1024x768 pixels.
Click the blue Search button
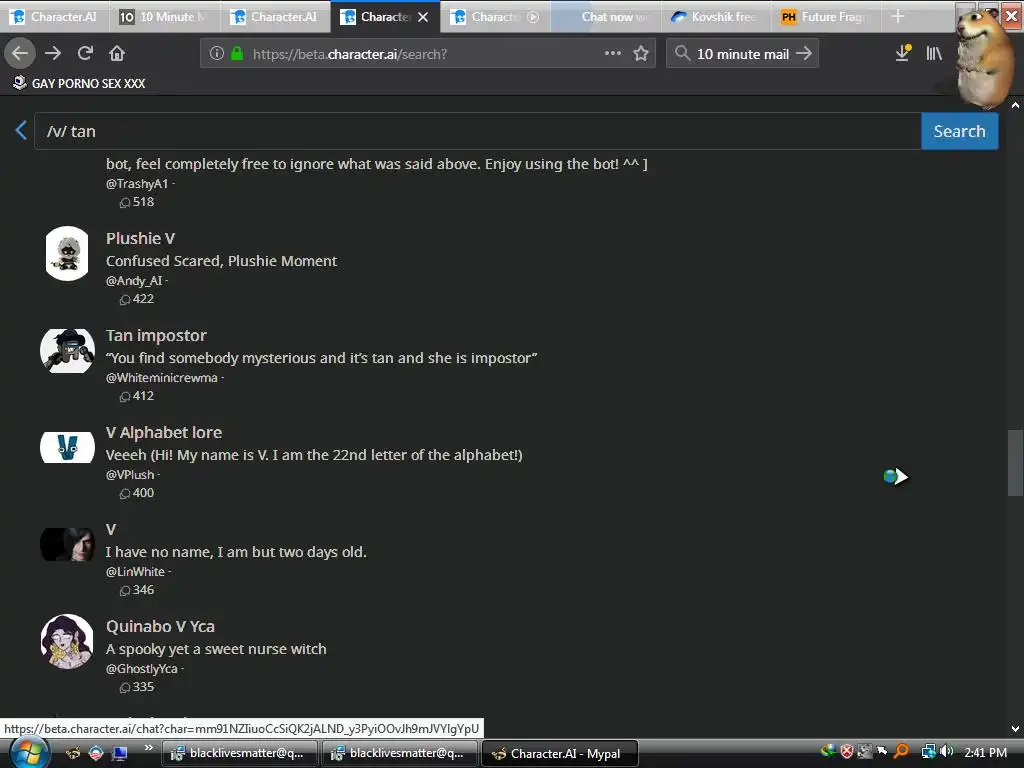[959, 131]
